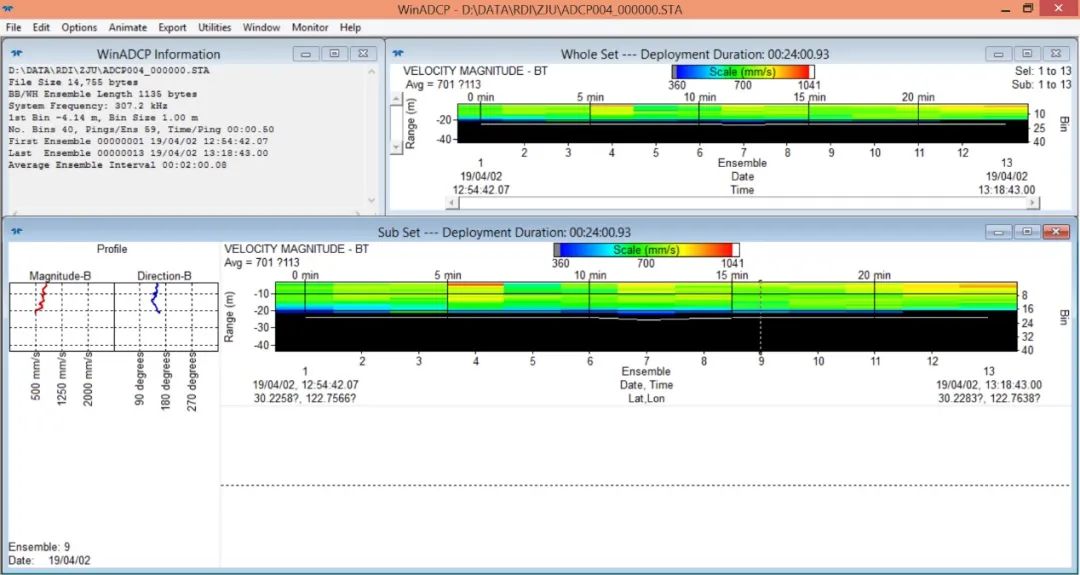This screenshot has width=1080, height=575.
Task: Minimize the Sub Set window
Action: (x=998, y=232)
